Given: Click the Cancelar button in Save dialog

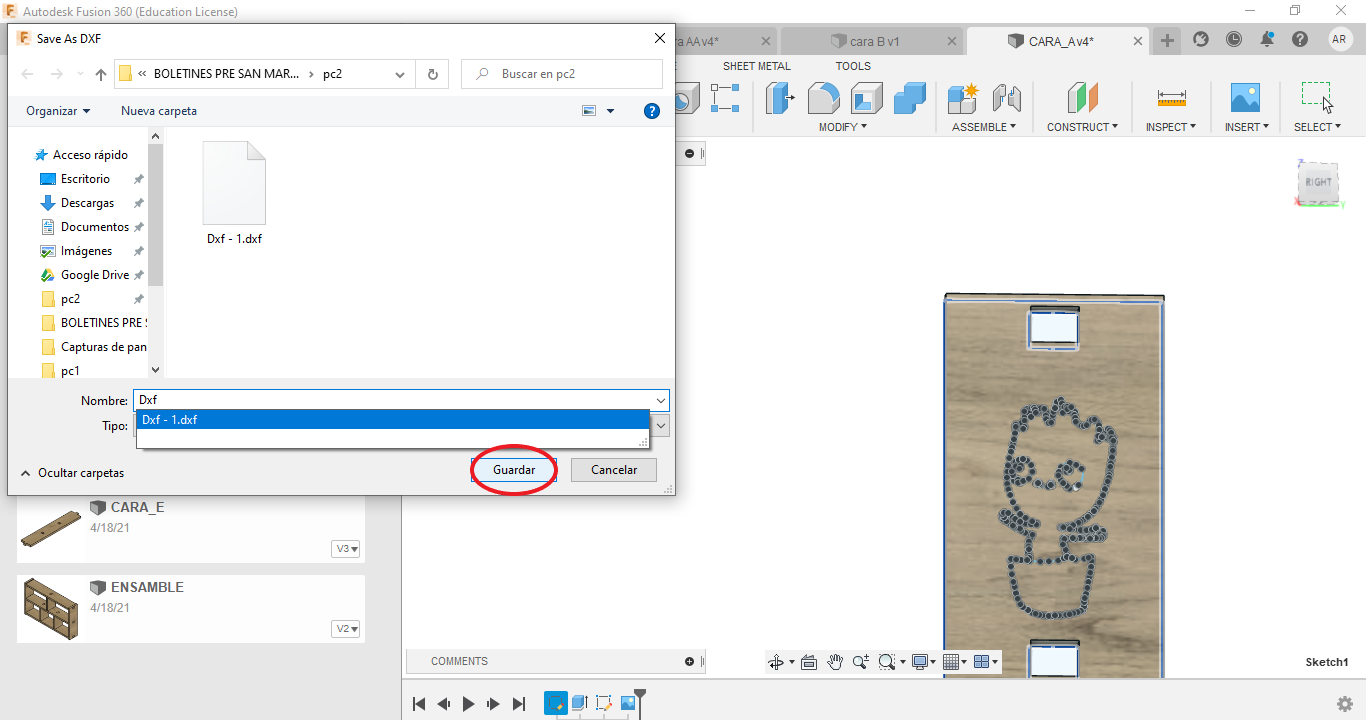Looking at the screenshot, I should pyautogui.click(x=614, y=470).
